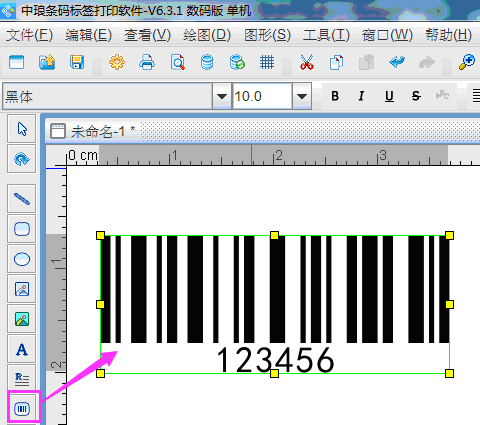Viewport: 480px width, 425px height.
Task: Click the orange gear settings icon
Action: 117,62
